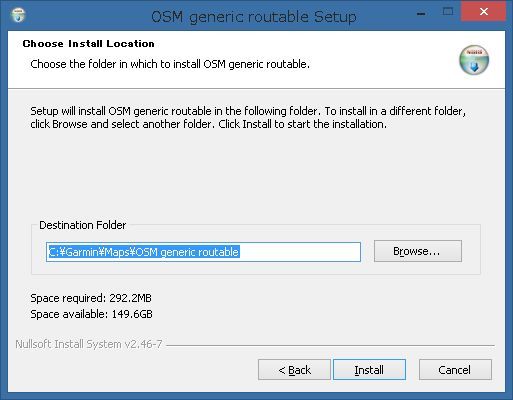This screenshot has height=400, width=513.
Task: Click the 'Destination Folder' group label
Action: coord(82,225)
